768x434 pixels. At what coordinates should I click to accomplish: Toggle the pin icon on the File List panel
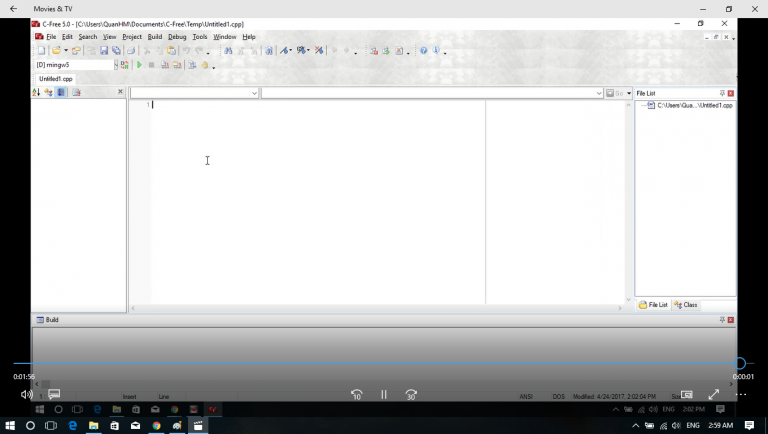722,93
